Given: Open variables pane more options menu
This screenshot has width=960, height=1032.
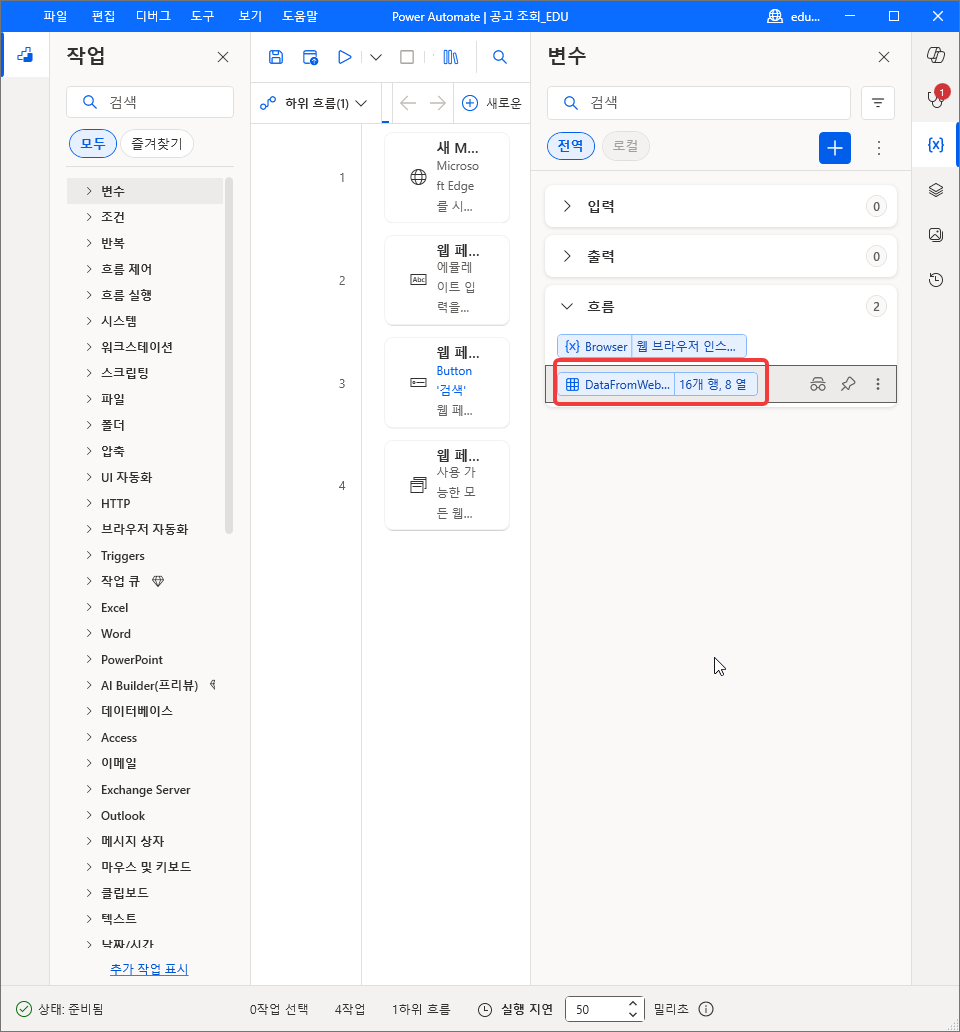Looking at the screenshot, I should 878,147.
